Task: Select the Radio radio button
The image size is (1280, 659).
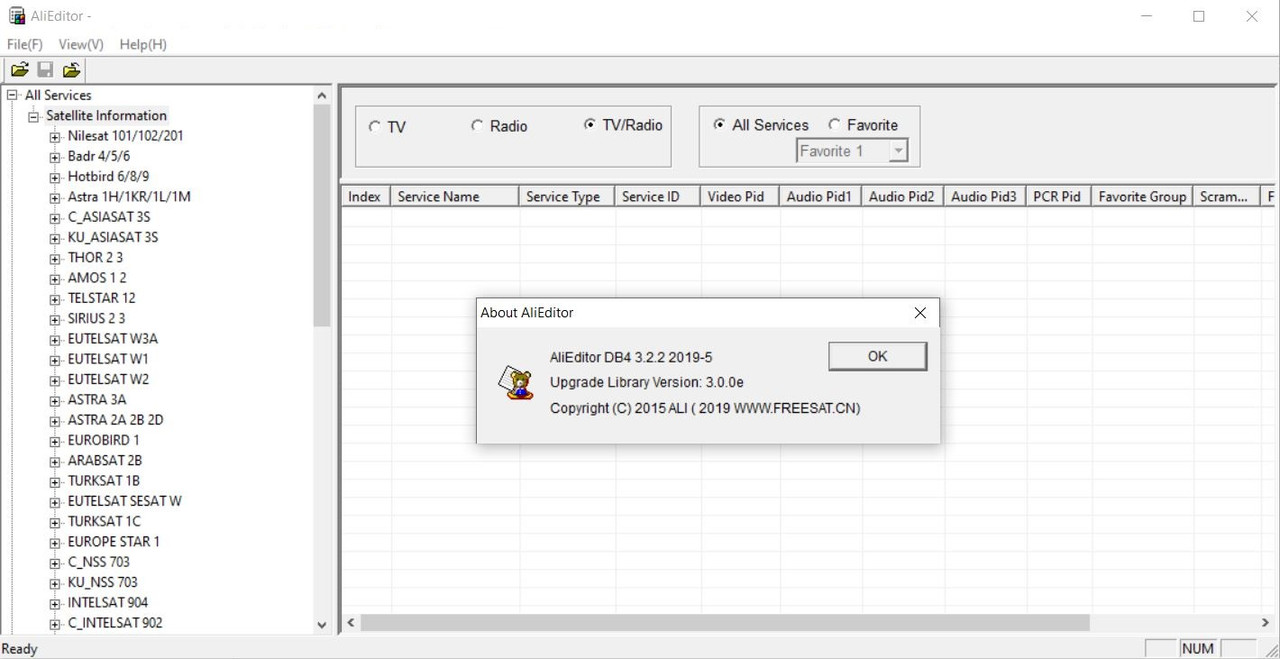Action: click(x=477, y=126)
